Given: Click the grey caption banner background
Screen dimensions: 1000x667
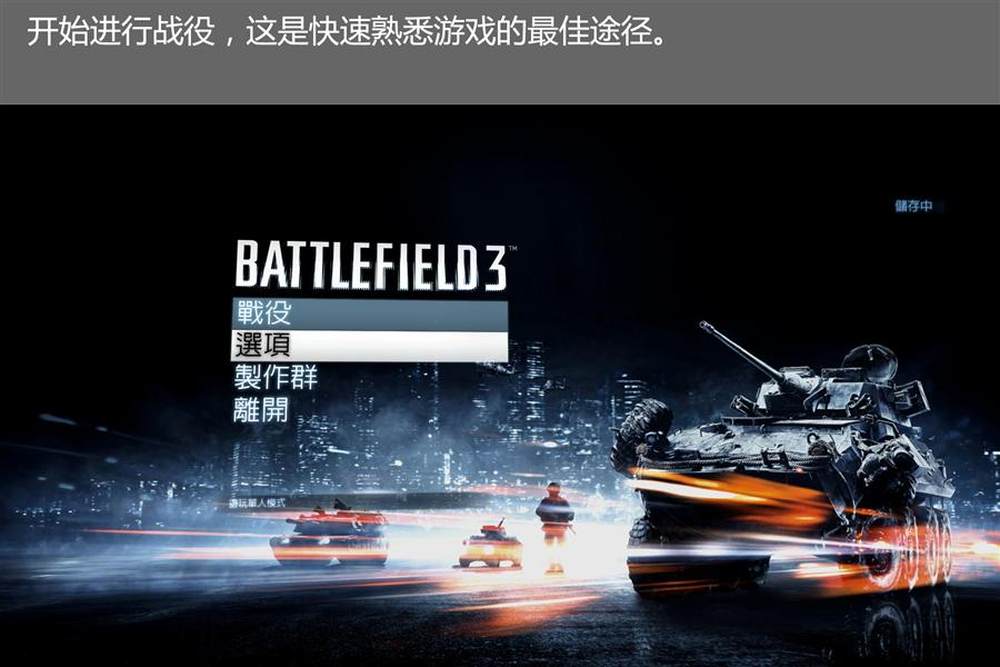Looking at the screenshot, I should (500, 77).
